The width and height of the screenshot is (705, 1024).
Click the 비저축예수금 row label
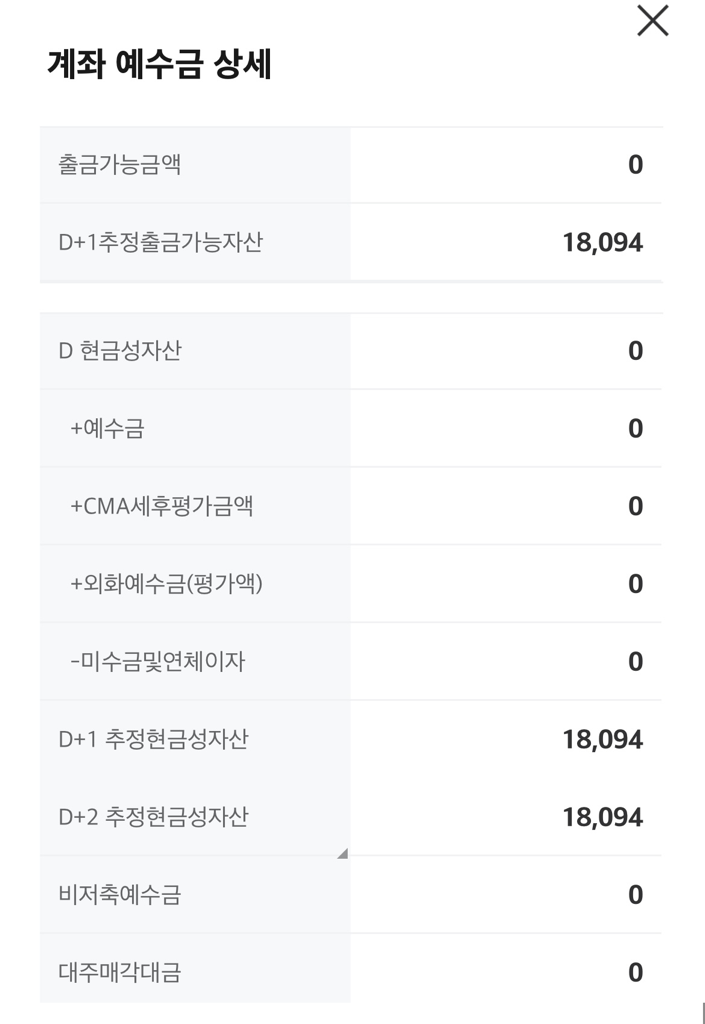[x=120, y=895]
